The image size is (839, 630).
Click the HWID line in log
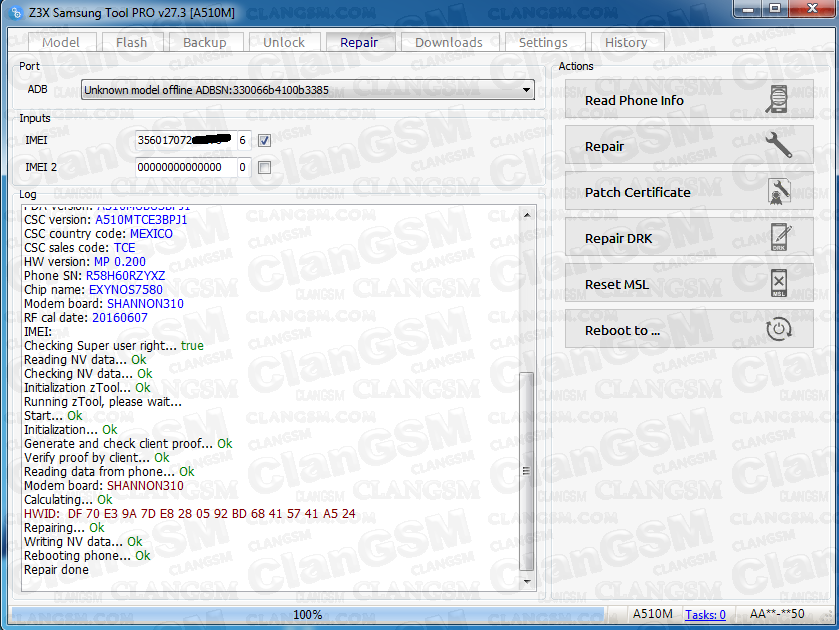(x=189, y=514)
